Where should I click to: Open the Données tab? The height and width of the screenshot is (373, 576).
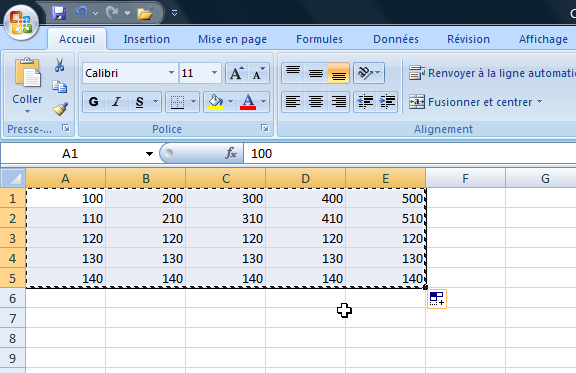click(396, 39)
